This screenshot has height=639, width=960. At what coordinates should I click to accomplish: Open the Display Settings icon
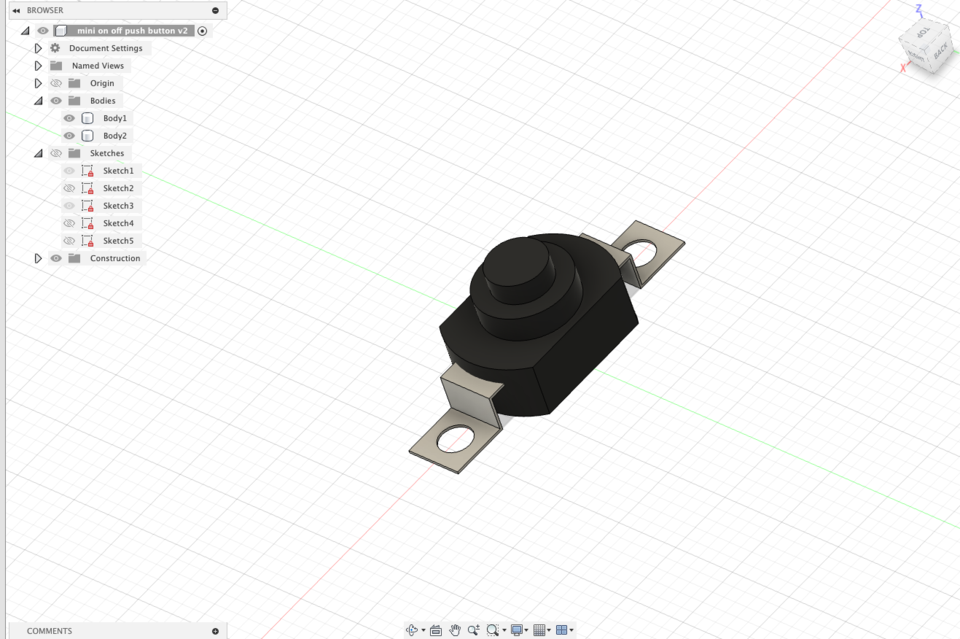pyautogui.click(x=516, y=630)
